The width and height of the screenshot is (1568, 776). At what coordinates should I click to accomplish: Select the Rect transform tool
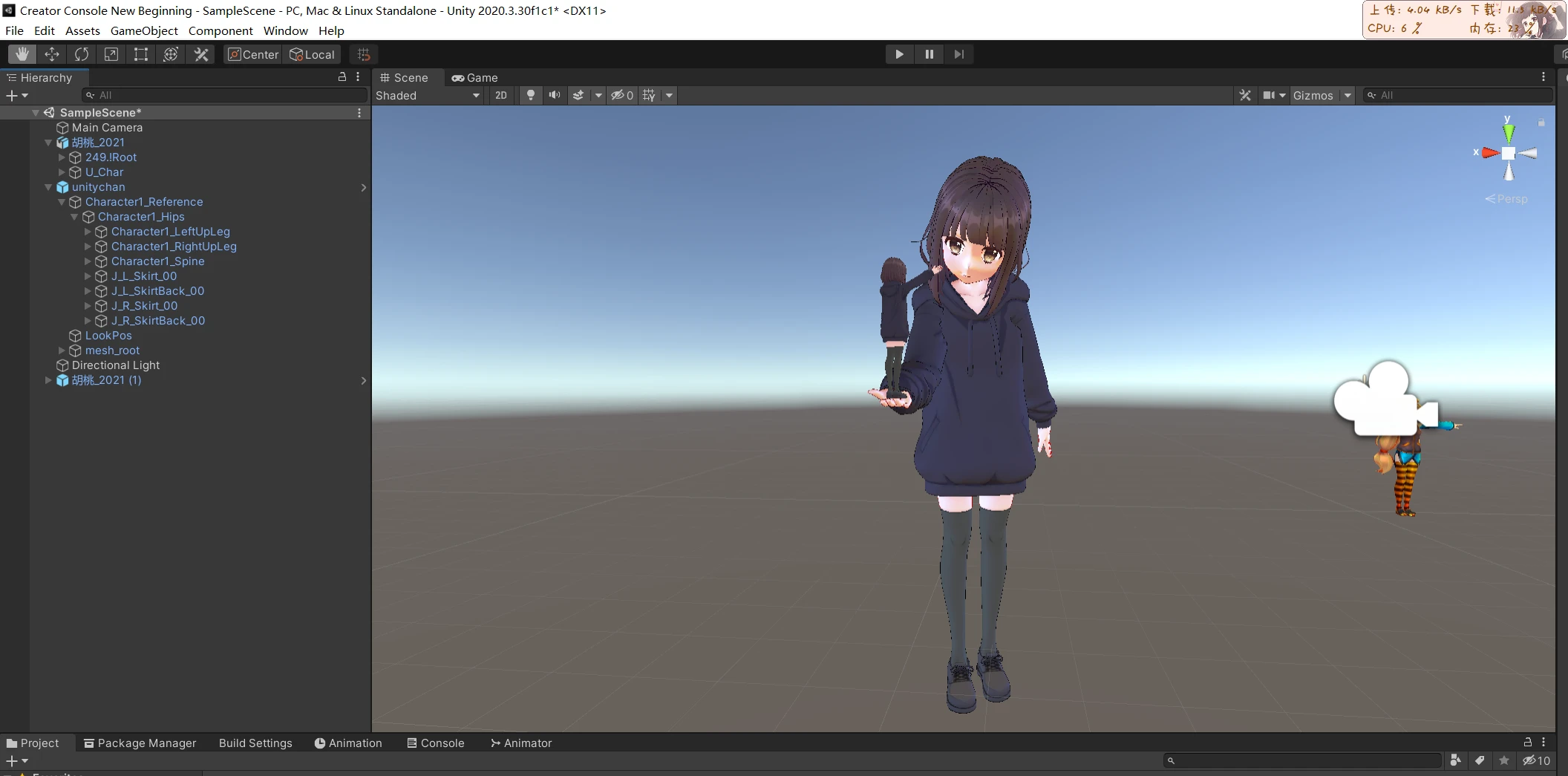point(141,54)
